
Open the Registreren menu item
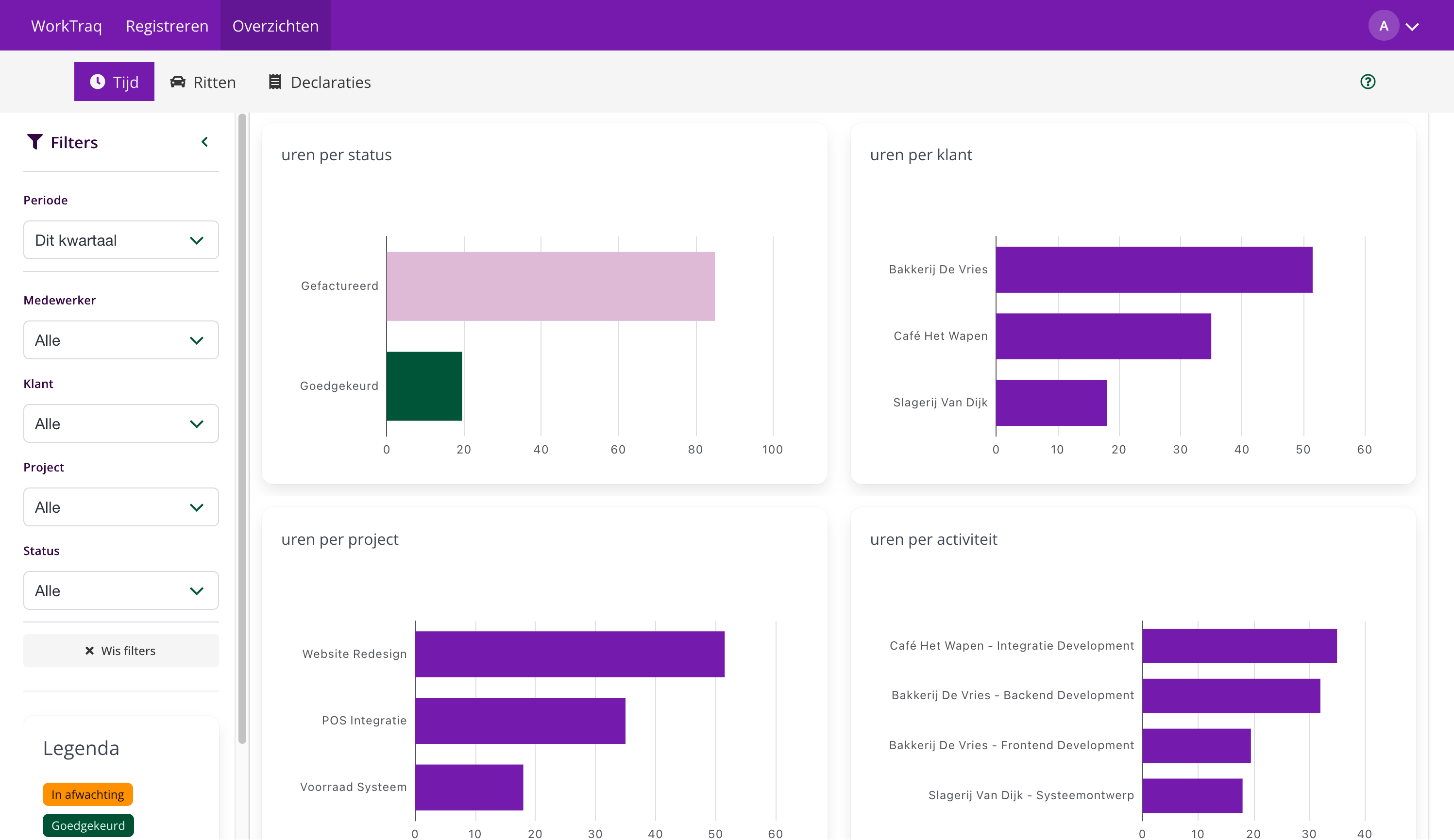pos(168,26)
